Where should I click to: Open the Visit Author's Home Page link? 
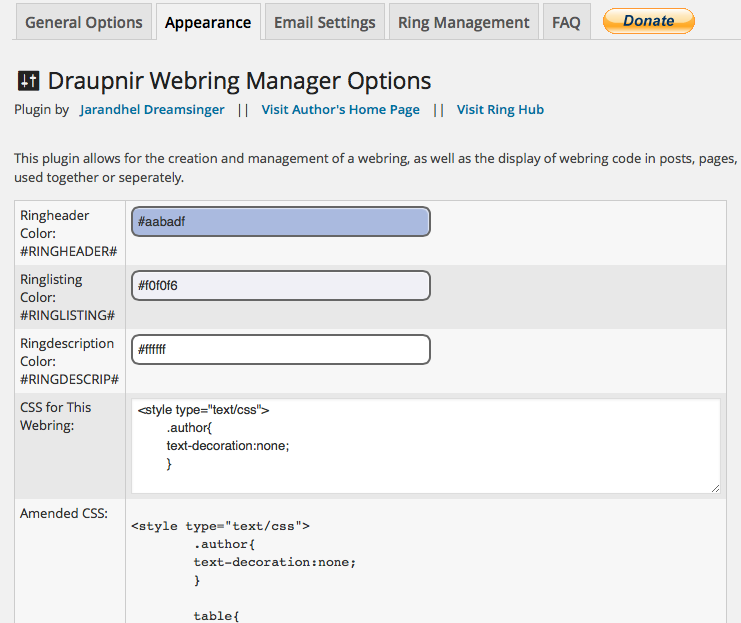pyautogui.click(x=340, y=110)
